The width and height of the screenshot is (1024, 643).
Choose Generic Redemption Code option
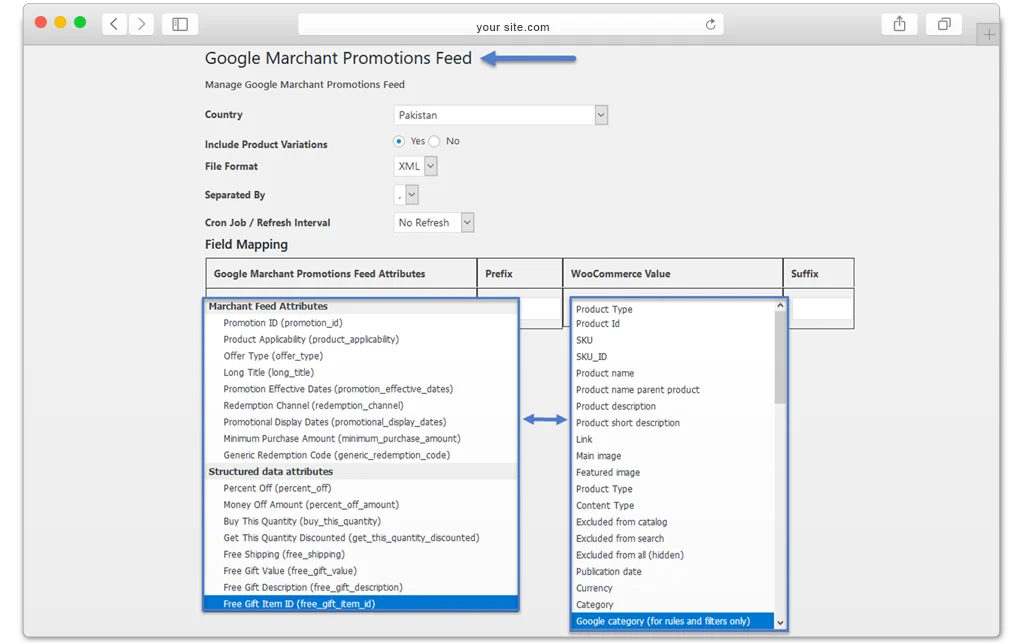(x=361, y=455)
